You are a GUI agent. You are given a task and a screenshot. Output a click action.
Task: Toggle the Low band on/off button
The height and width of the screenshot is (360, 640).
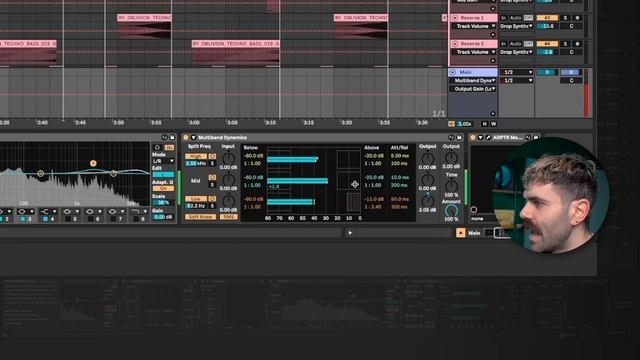(x=196, y=199)
